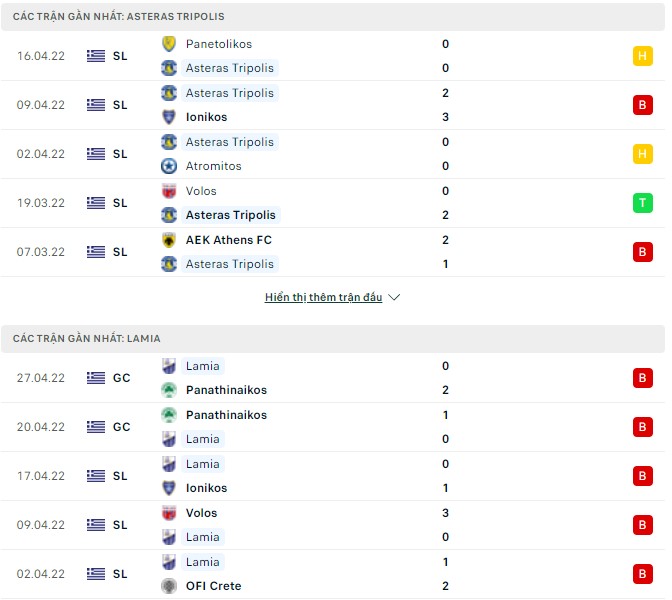Open the 'Hiển thị thêm trận đấu' link

[323, 298]
